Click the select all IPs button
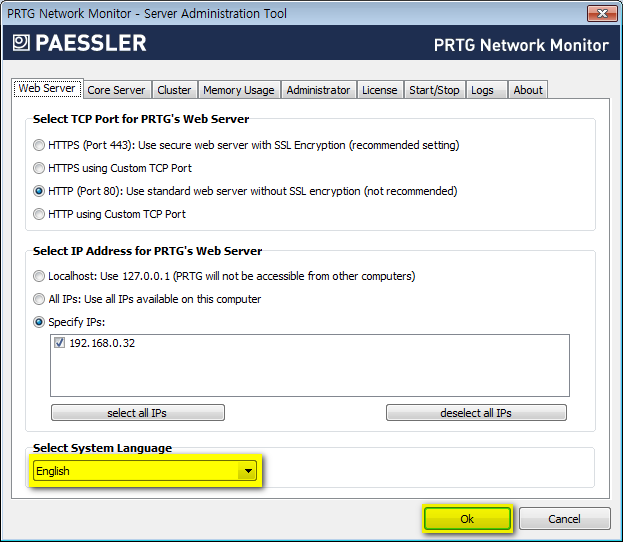 pos(137,413)
